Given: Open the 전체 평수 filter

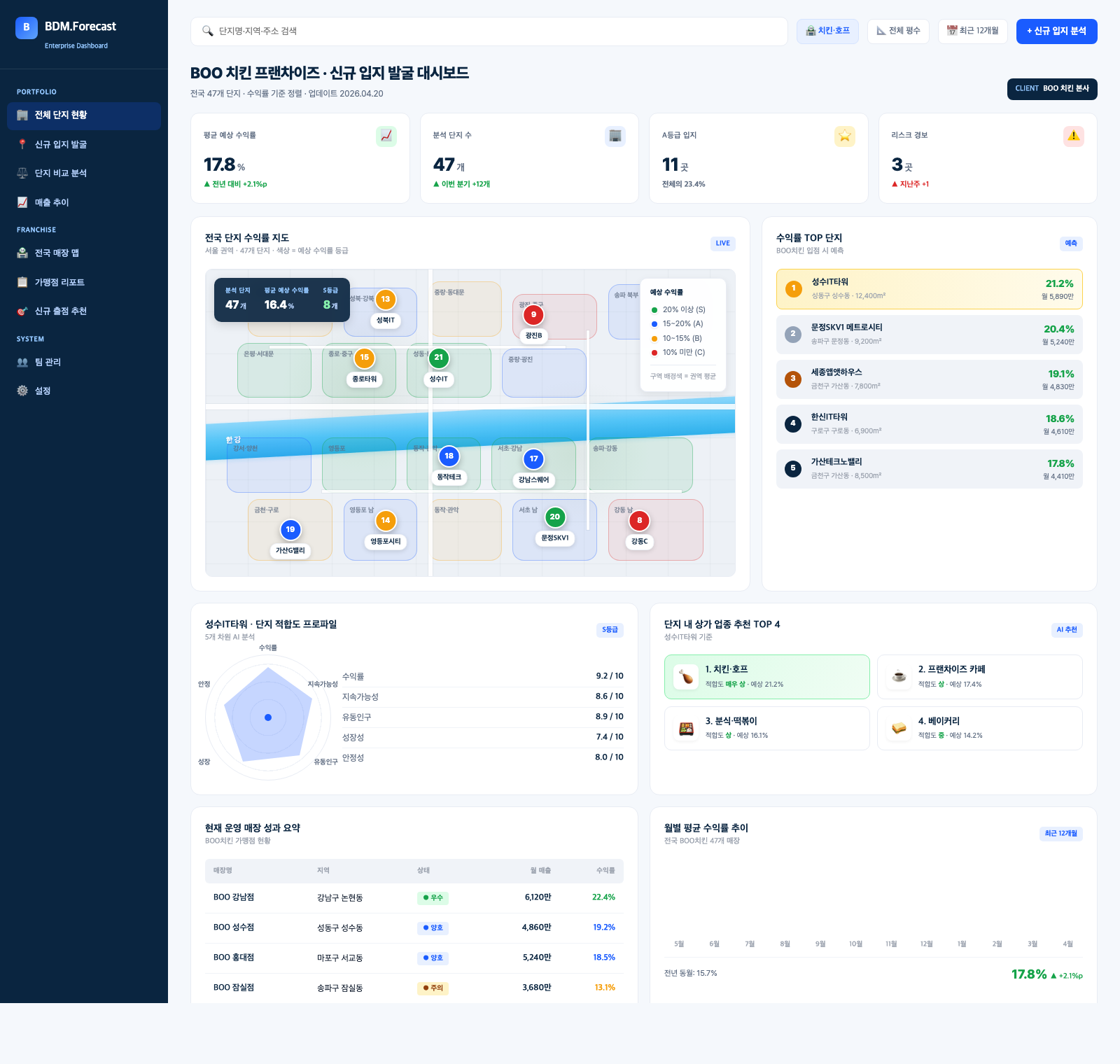Looking at the screenshot, I should [899, 31].
